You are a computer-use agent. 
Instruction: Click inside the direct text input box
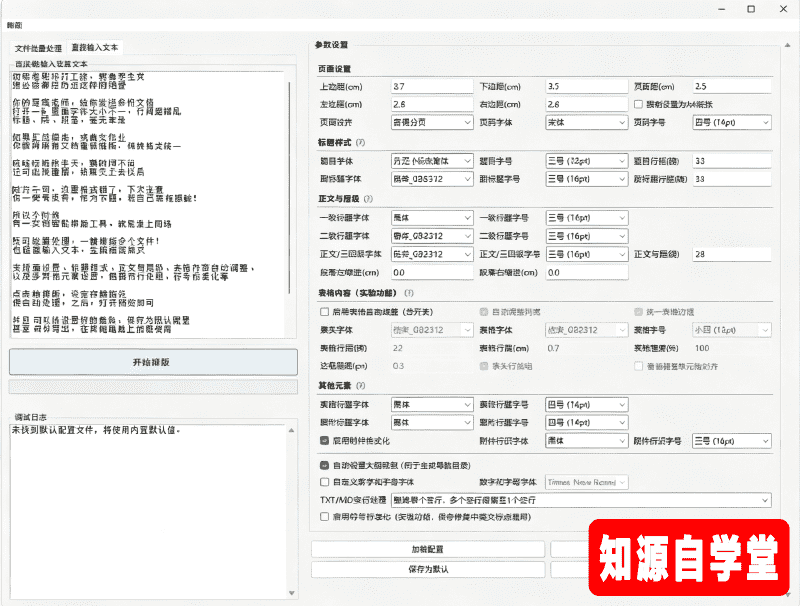(148, 204)
